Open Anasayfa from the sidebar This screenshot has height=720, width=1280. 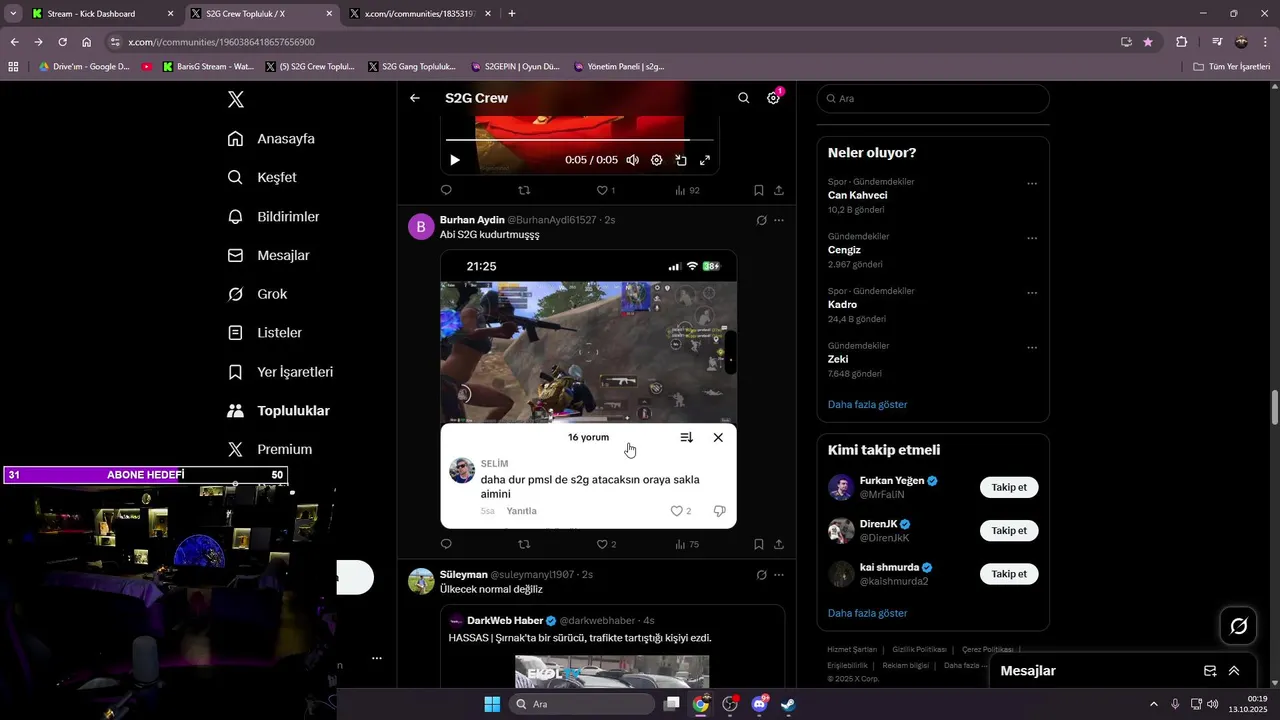271,139
